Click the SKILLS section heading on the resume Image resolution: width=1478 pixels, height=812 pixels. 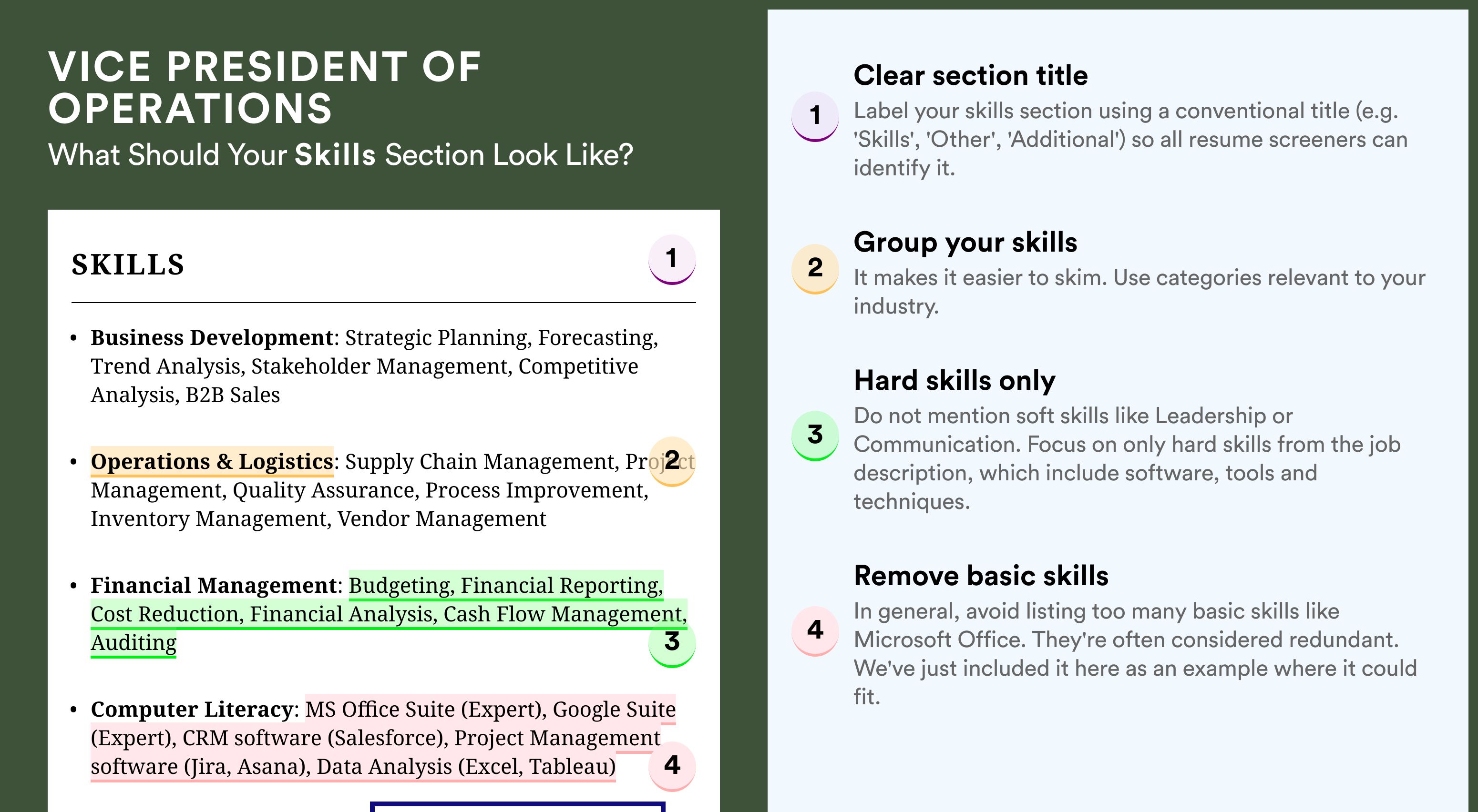pyautogui.click(x=127, y=265)
